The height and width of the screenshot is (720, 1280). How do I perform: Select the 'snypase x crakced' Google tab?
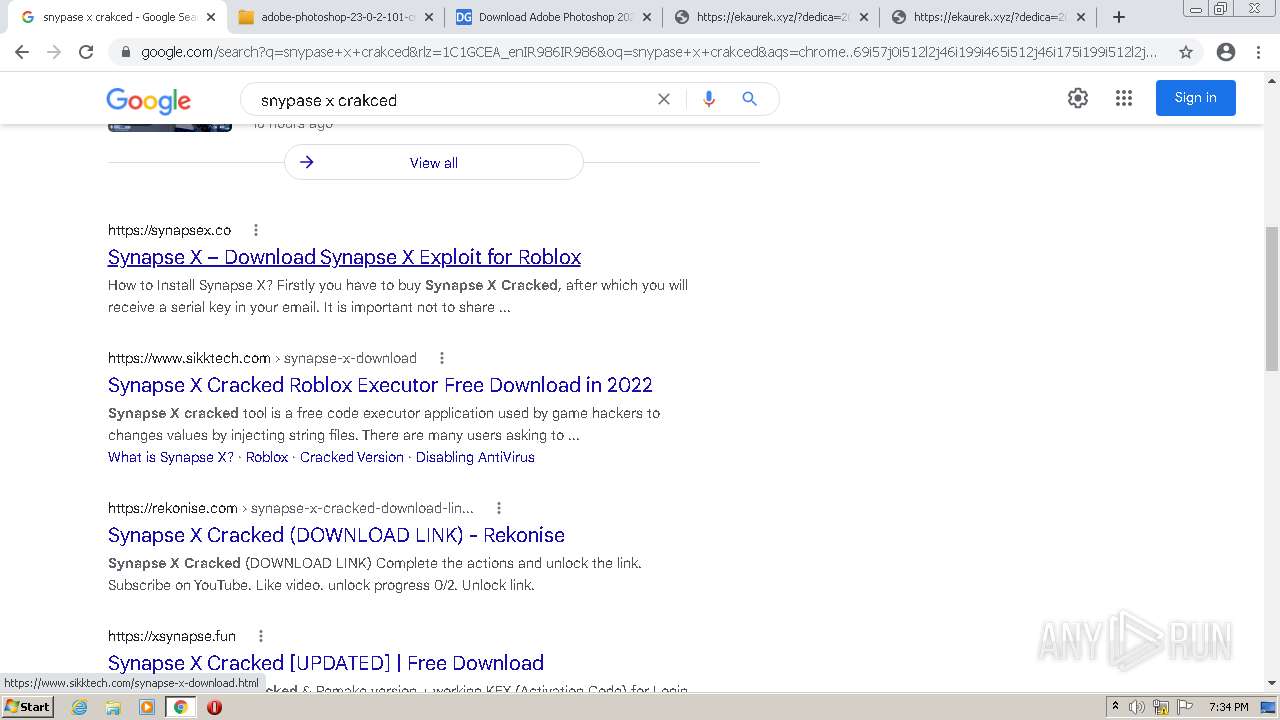coord(118,17)
